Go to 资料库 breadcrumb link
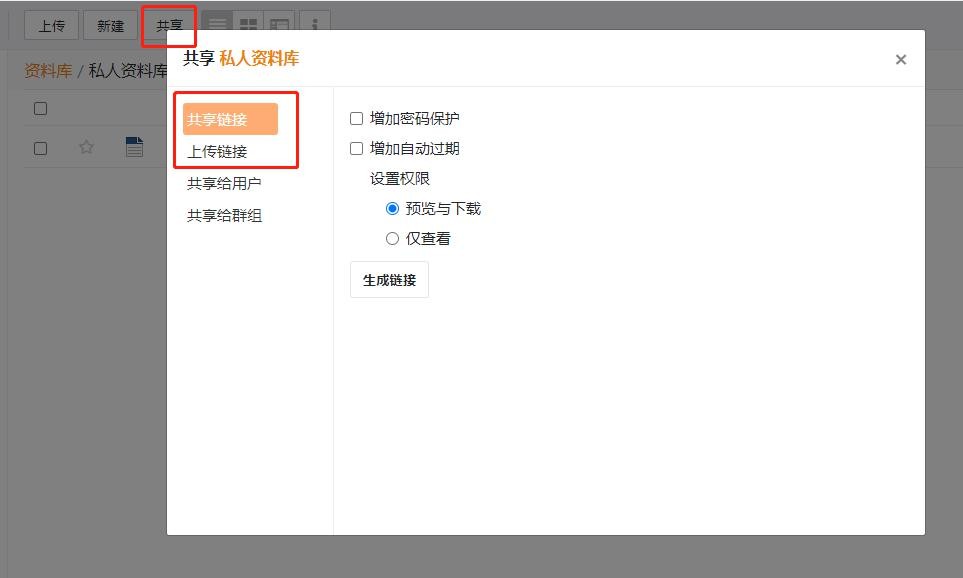963x578 pixels. coord(48,71)
